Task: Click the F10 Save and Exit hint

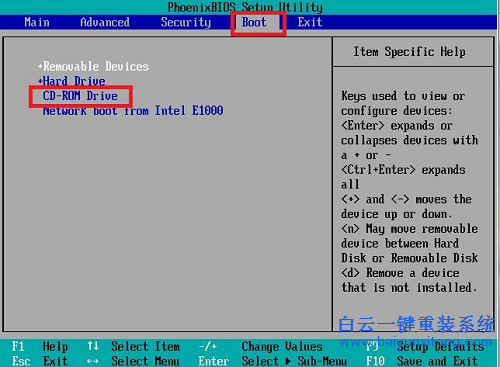Action: tap(421, 361)
